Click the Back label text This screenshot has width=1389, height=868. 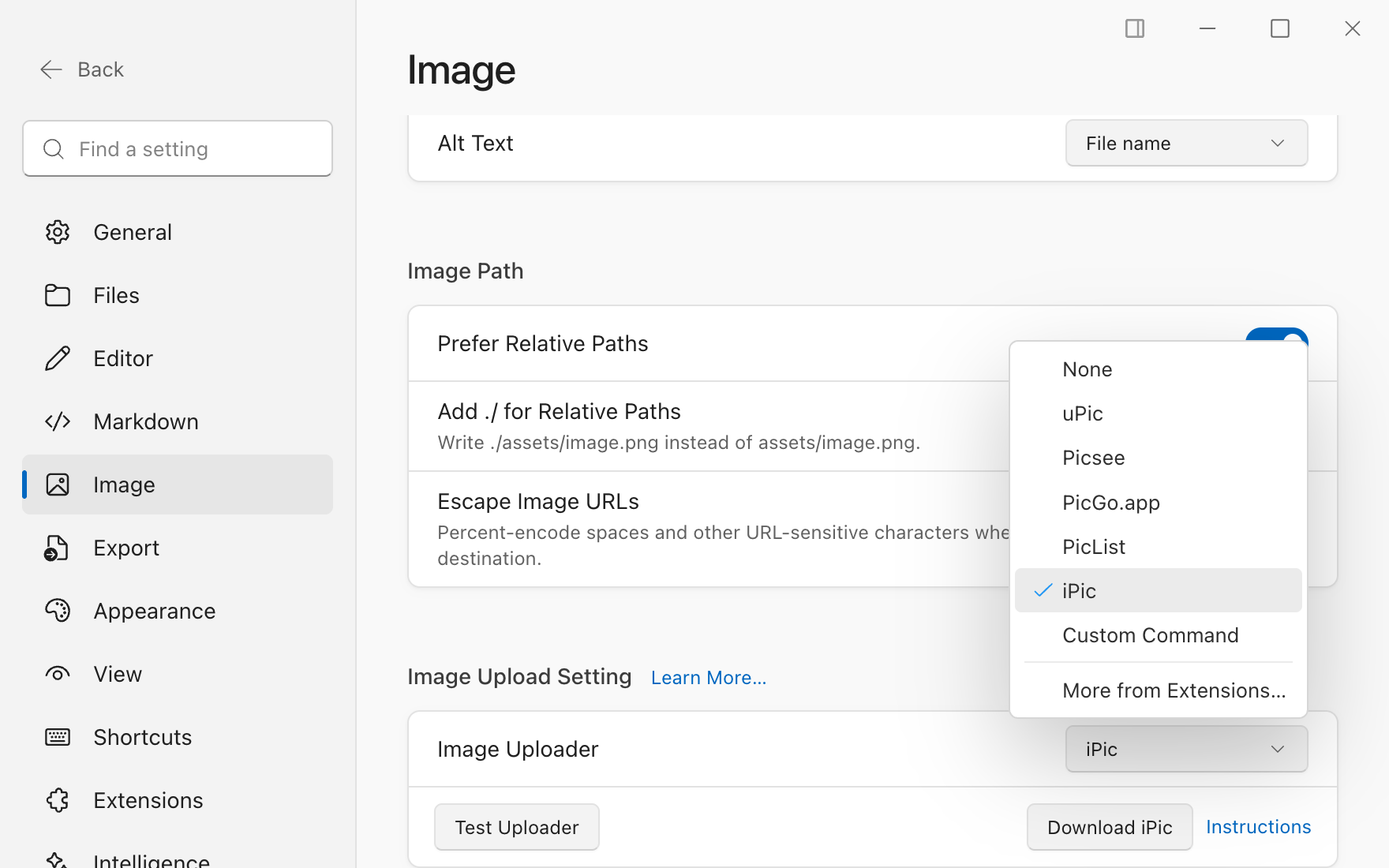(x=100, y=69)
